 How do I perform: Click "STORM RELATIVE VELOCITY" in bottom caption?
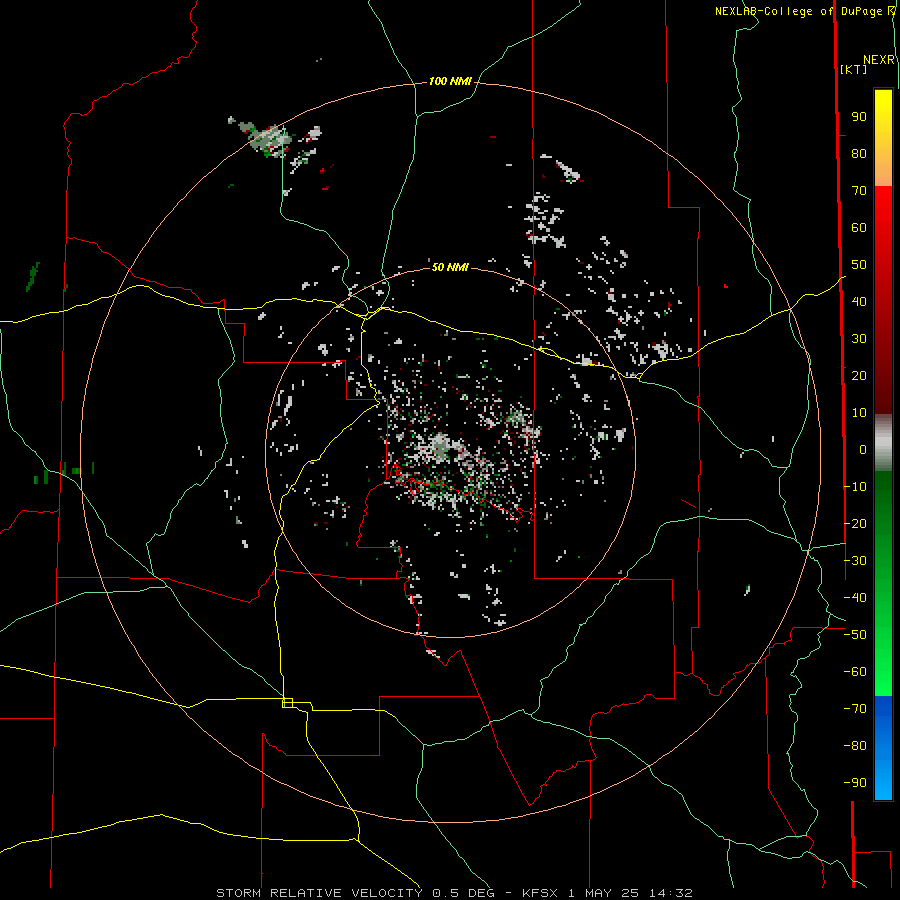321,893
